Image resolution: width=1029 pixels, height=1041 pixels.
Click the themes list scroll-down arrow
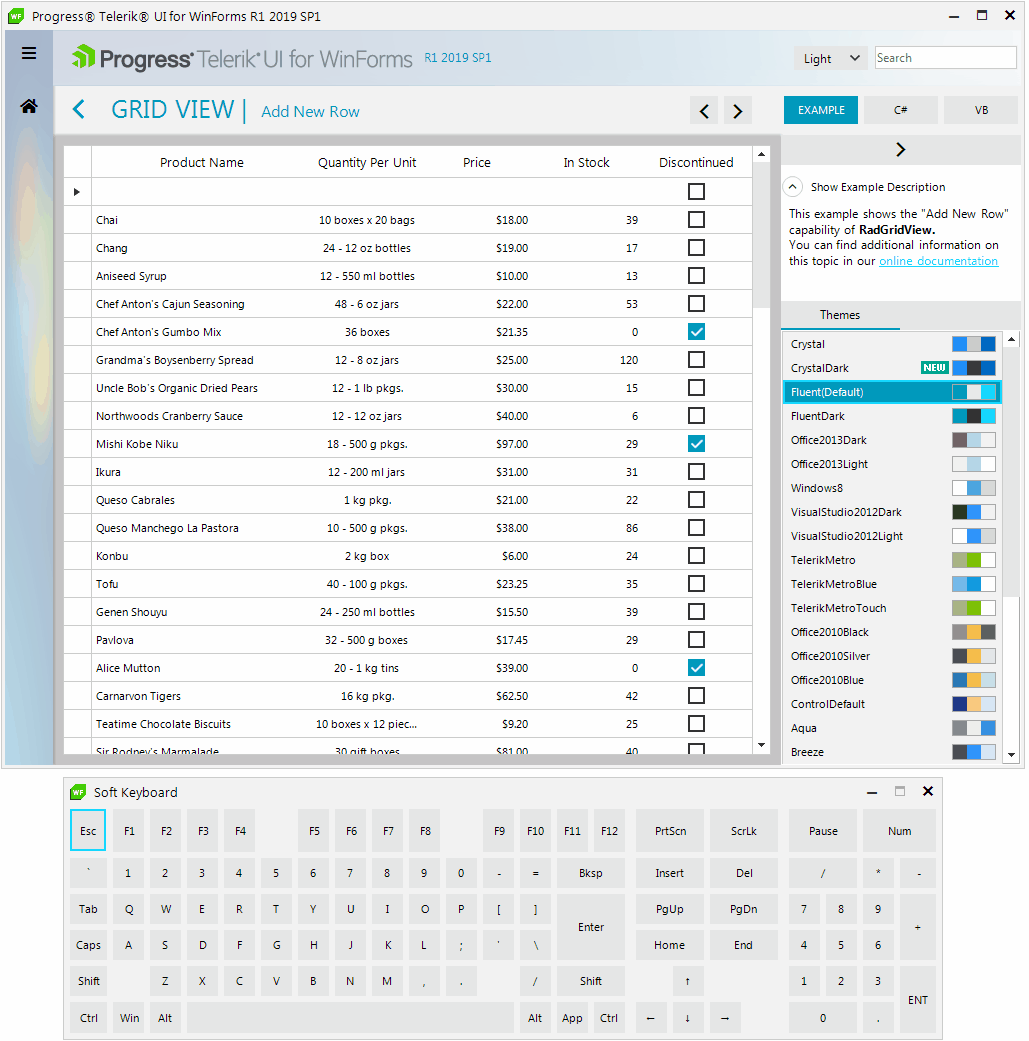(x=1011, y=755)
